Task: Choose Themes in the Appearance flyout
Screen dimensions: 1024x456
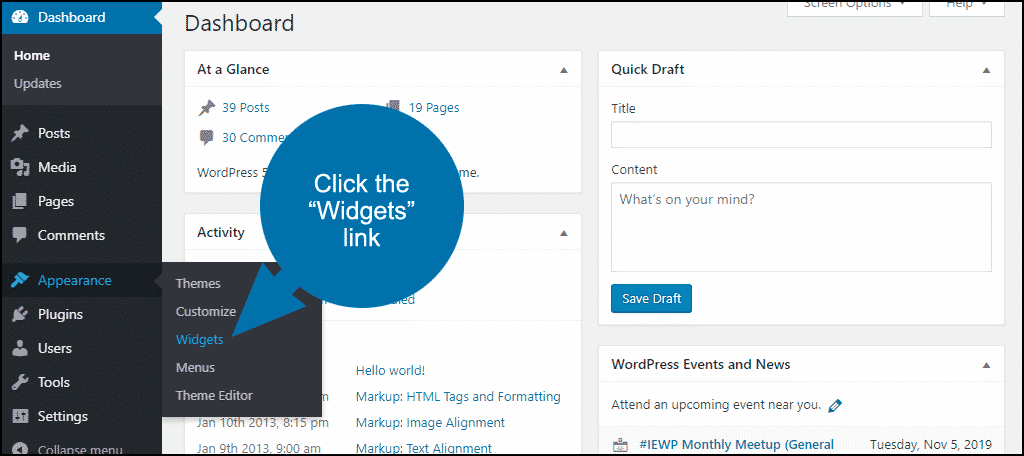Action: tap(198, 284)
